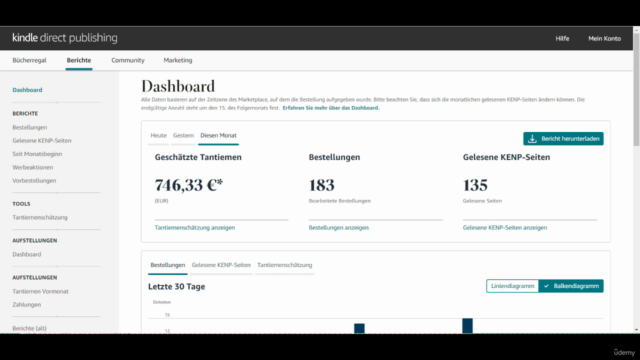Click the 746,33 € royalties value

[189, 185]
